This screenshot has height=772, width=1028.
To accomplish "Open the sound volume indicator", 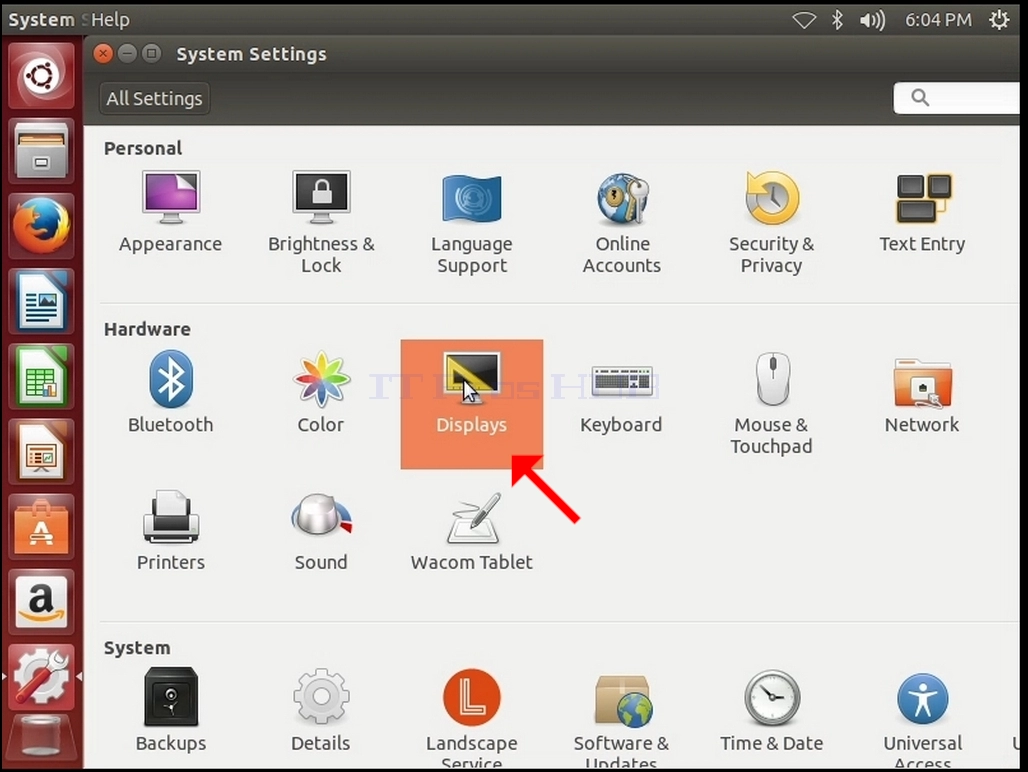I will (x=872, y=20).
